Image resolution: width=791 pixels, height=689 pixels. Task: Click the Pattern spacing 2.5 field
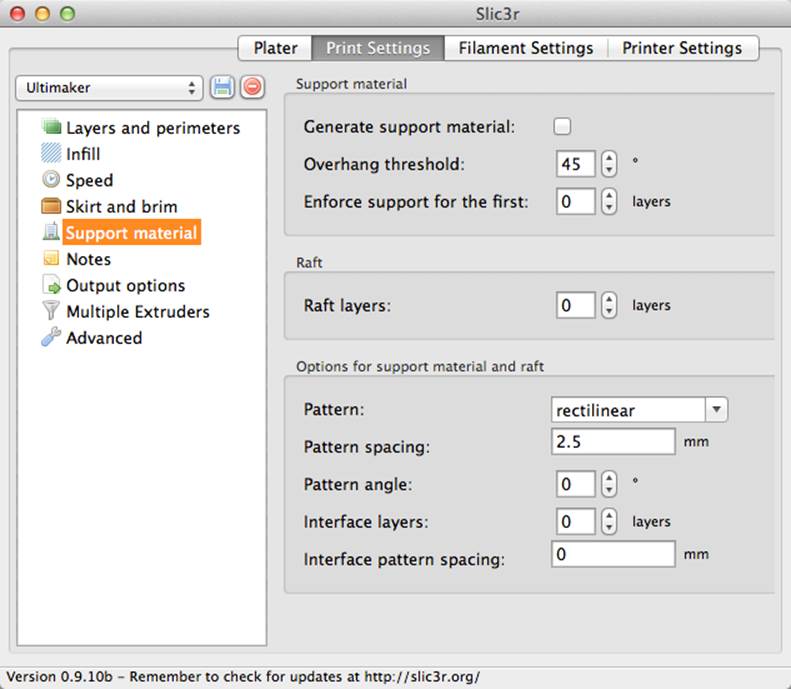613,441
